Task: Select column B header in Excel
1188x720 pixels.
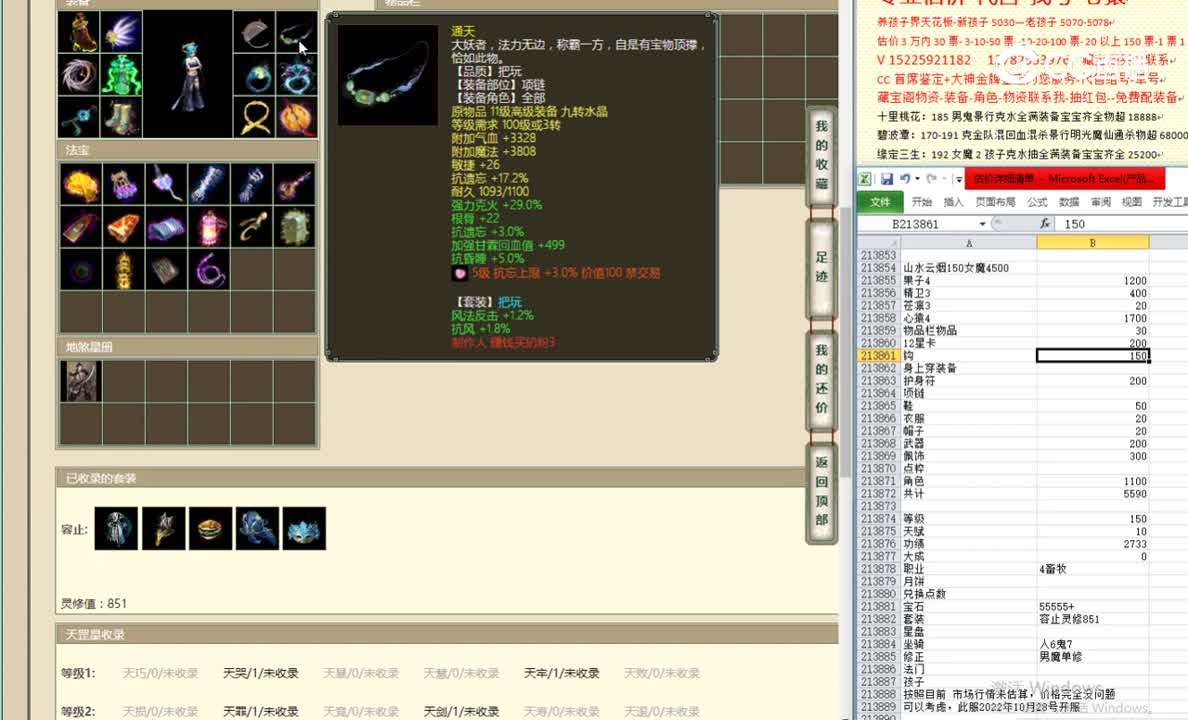Action: [x=1093, y=243]
